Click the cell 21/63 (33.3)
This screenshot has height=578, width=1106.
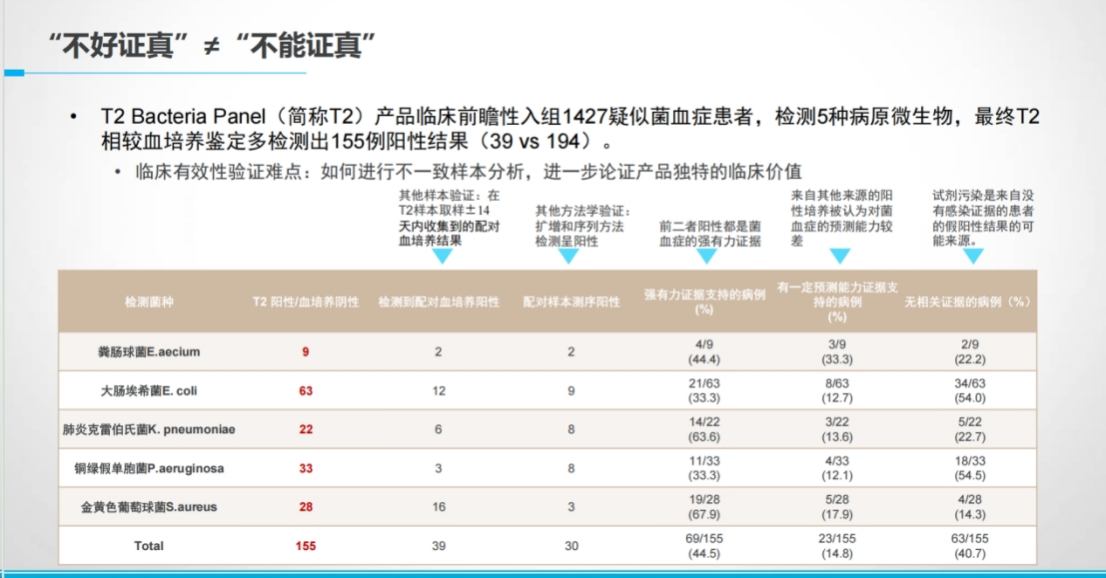coord(704,390)
